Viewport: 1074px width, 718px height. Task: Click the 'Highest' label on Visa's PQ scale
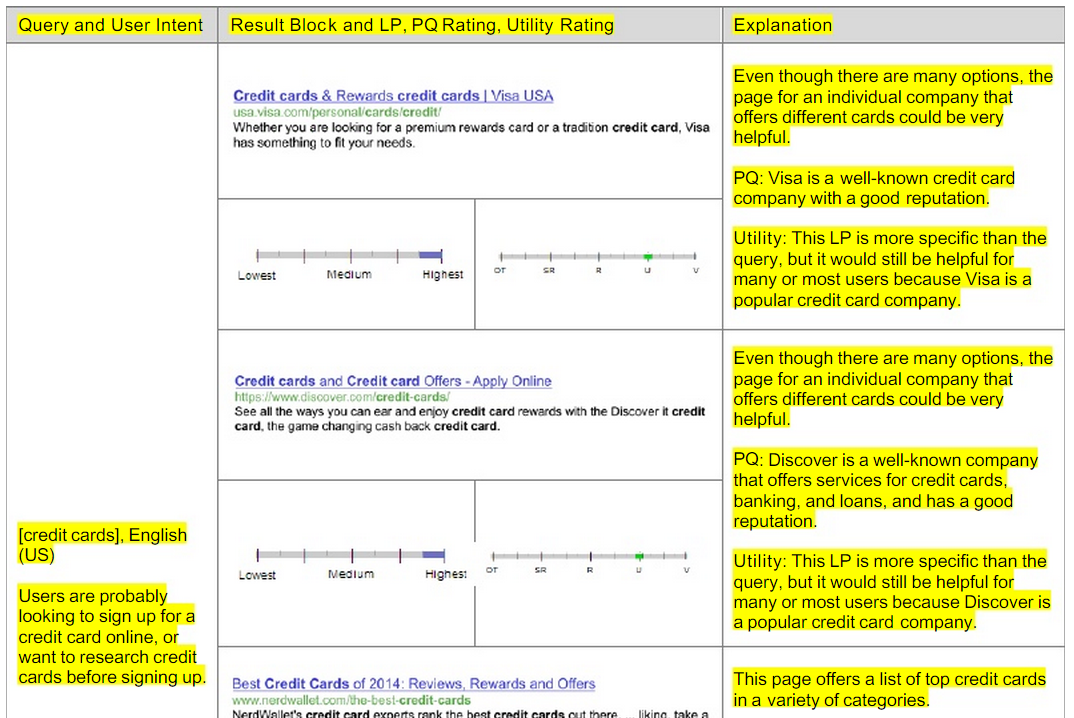coord(442,275)
